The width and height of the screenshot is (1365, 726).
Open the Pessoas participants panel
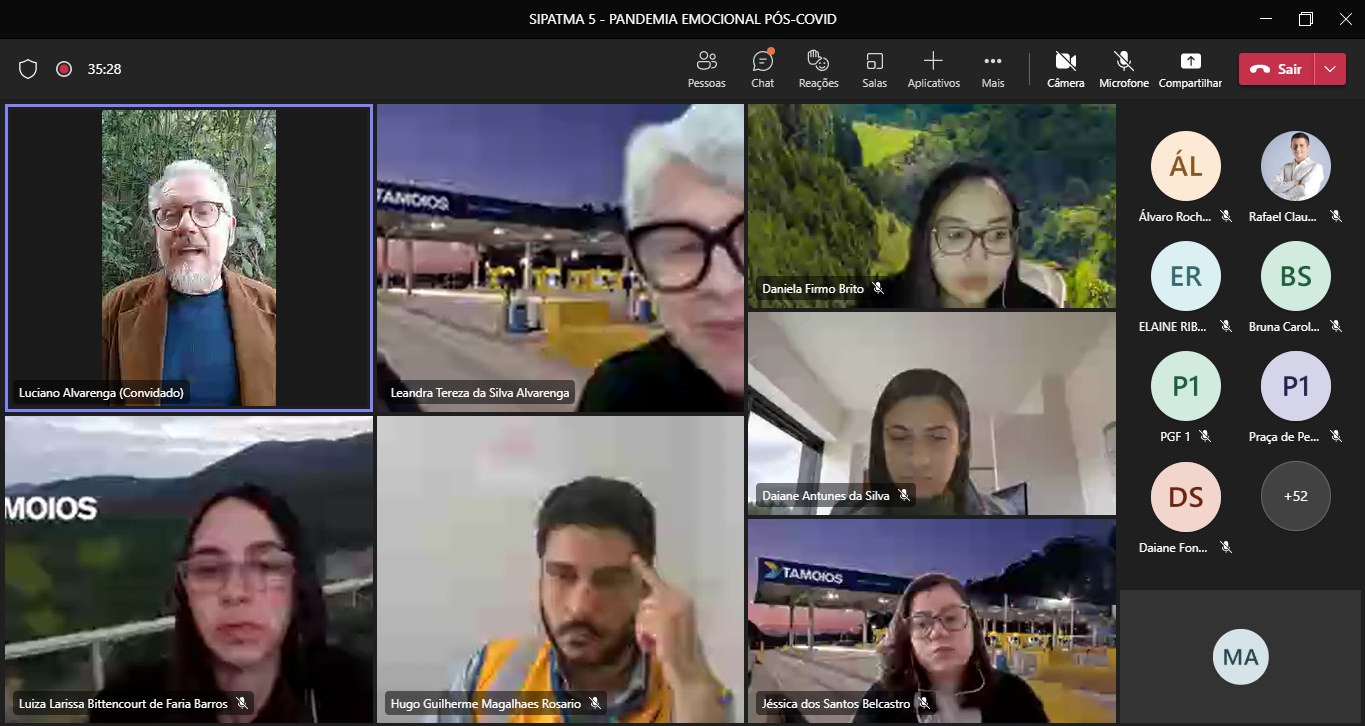(x=707, y=68)
